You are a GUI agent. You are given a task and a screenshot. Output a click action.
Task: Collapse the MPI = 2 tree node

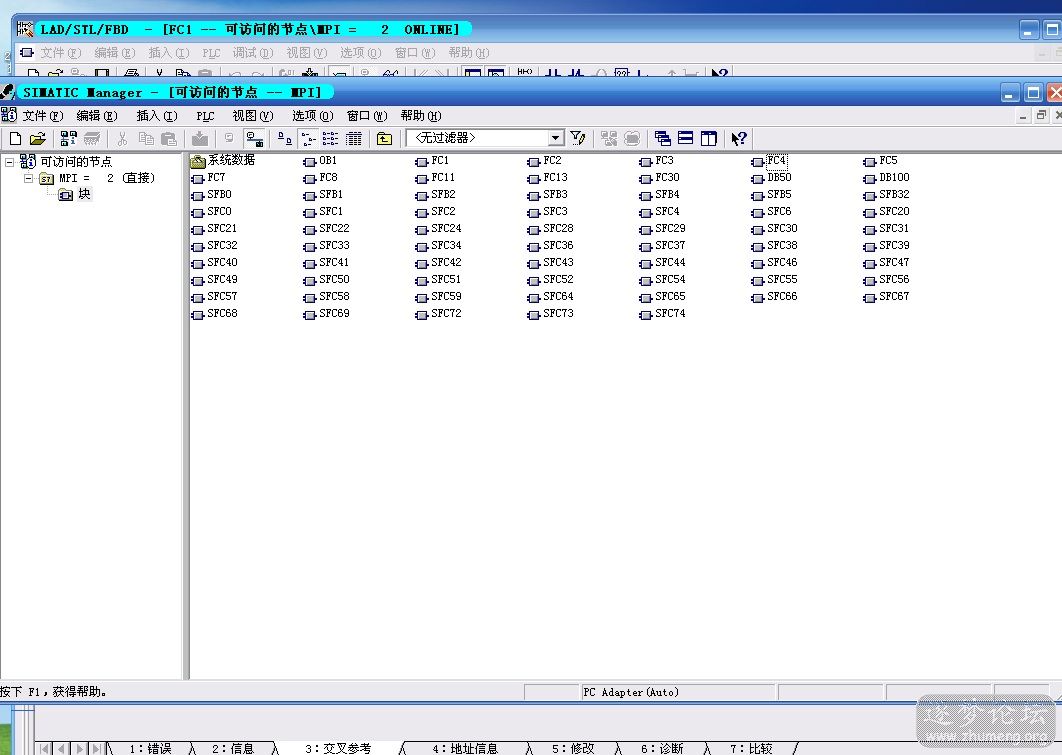point(28,179)
